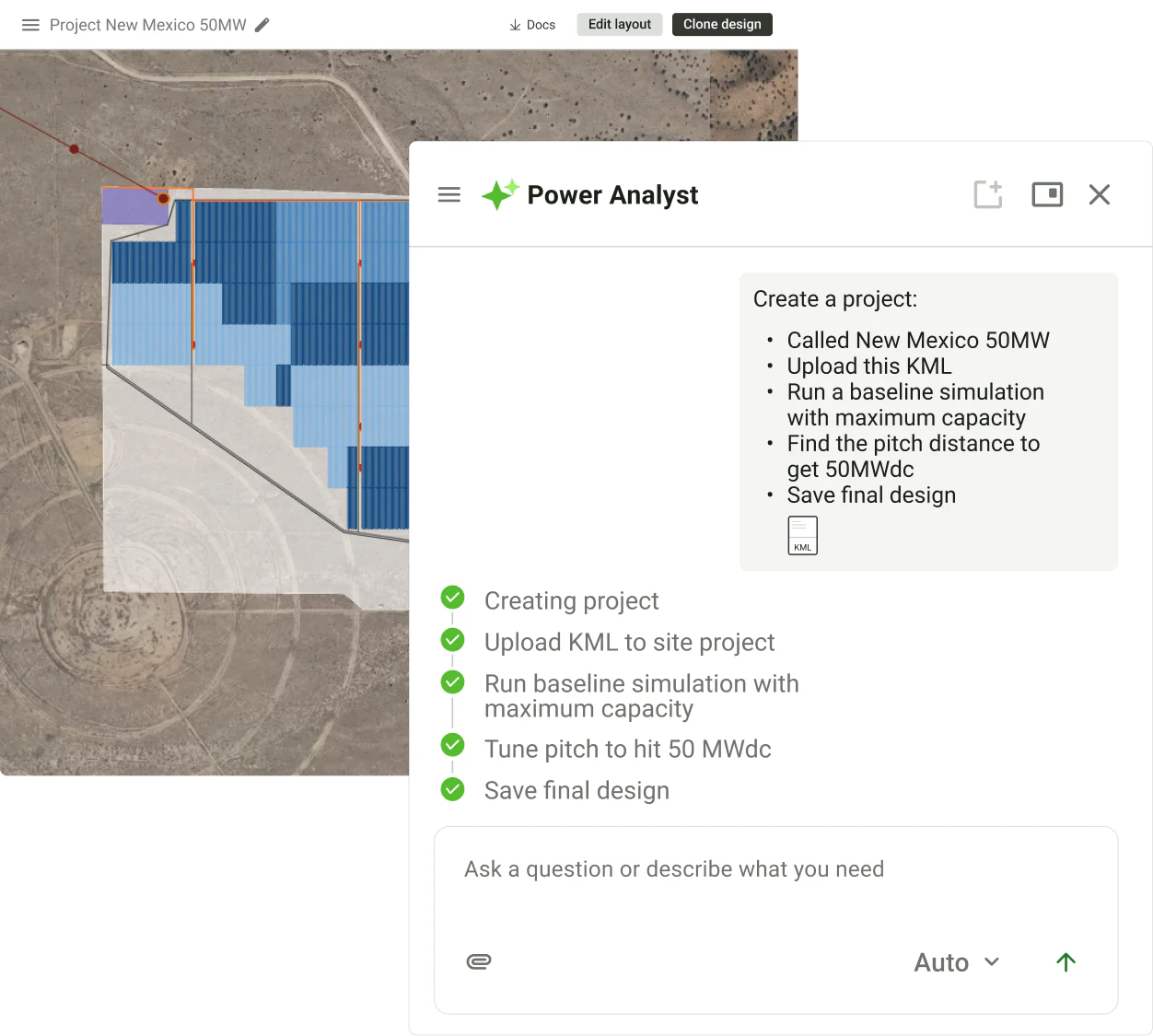Open the attached KML file icon
This screenshot has width=1153, height=1036.
(802, 535)
